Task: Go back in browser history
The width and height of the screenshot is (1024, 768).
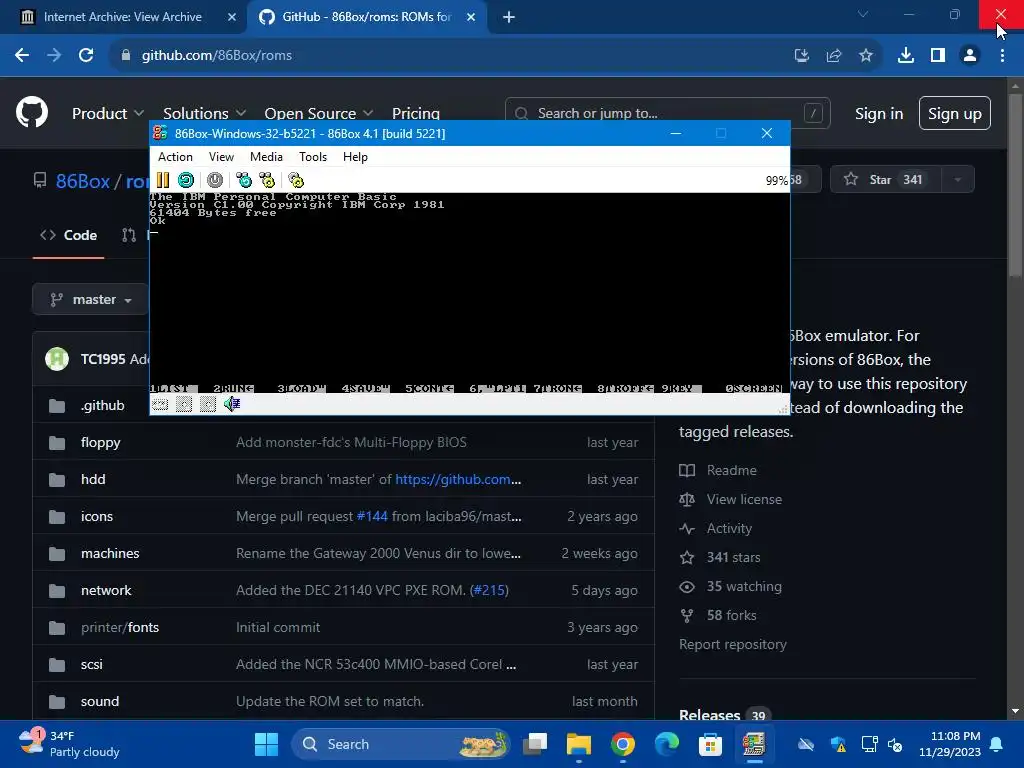Action: (22, 56)
